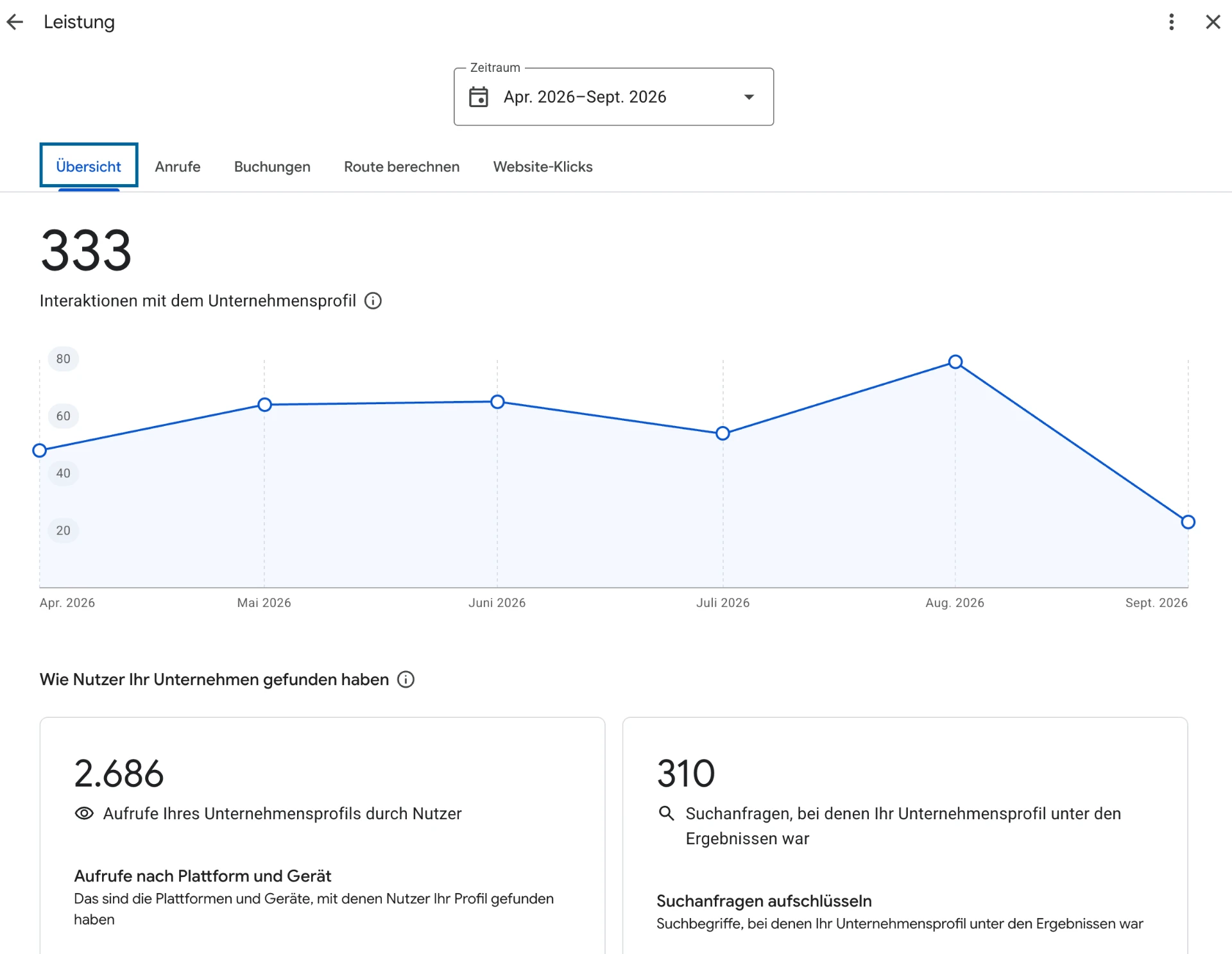Viewport: 1232px width, 954px height.
Task: Click info icon next to Interaktionen mit dem Unternehmensprofil
Action: 373,301
